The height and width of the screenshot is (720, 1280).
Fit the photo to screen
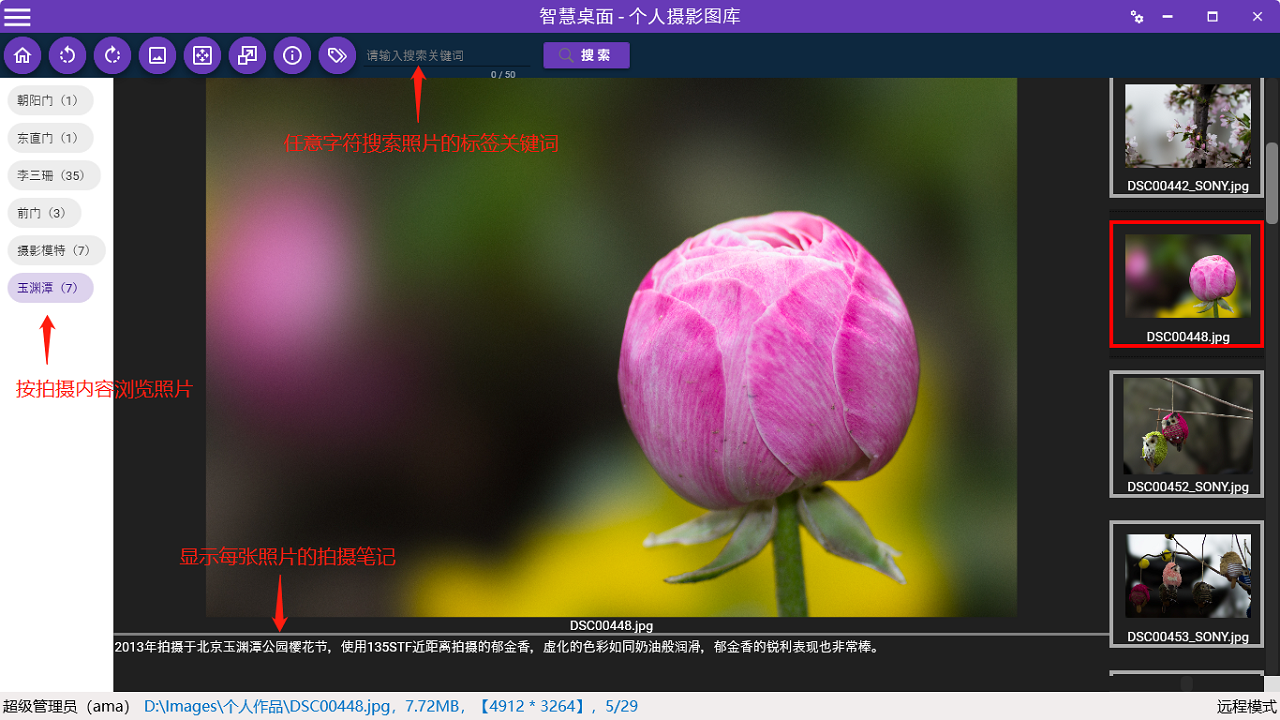202,55
